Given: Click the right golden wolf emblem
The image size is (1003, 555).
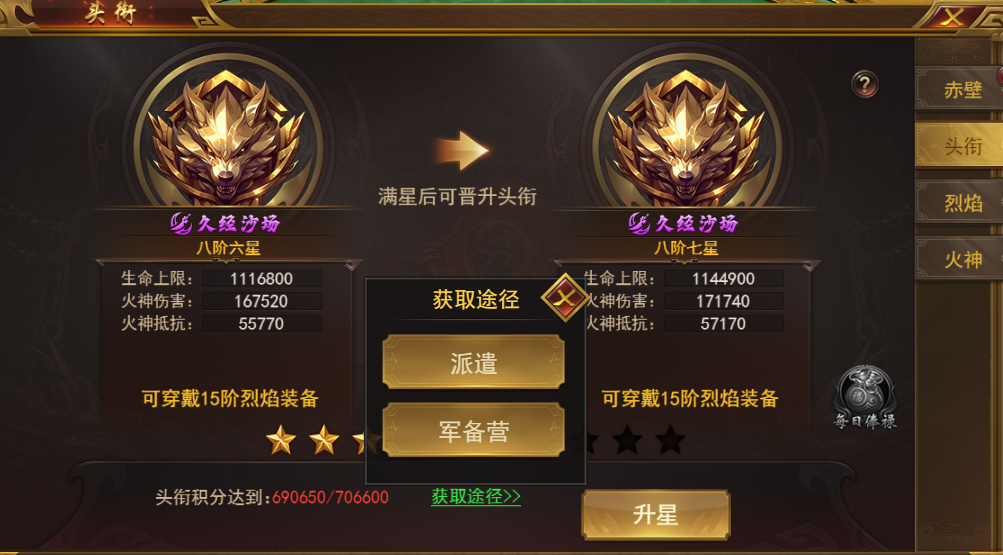Looking at the screenshot, I should coord(686,136).
